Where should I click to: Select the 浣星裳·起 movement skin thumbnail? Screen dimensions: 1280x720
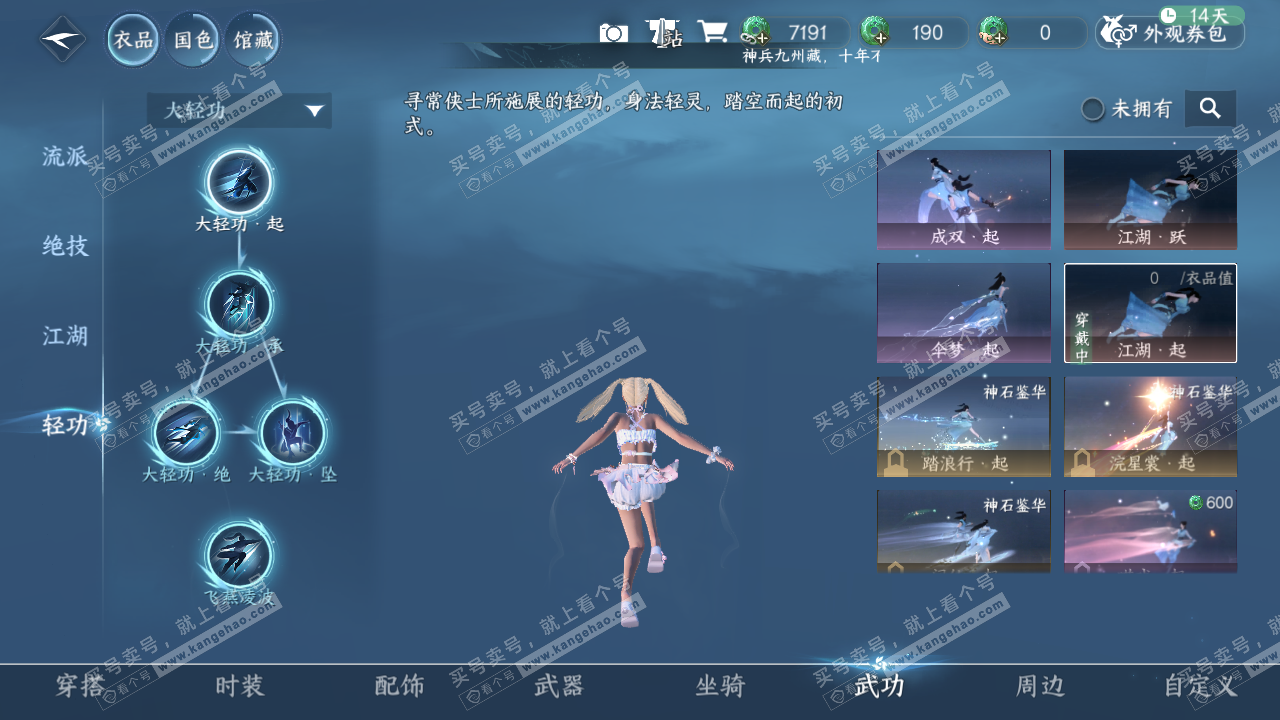tap(1150, 426)
